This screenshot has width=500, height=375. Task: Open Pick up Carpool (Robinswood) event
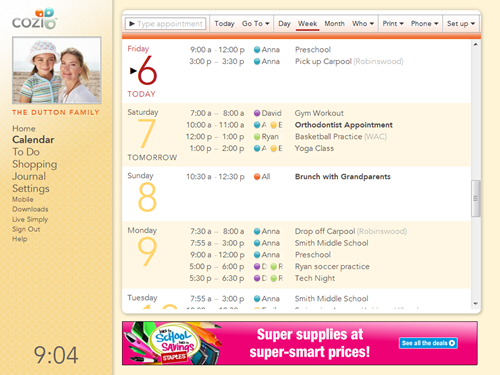[349, 61]
